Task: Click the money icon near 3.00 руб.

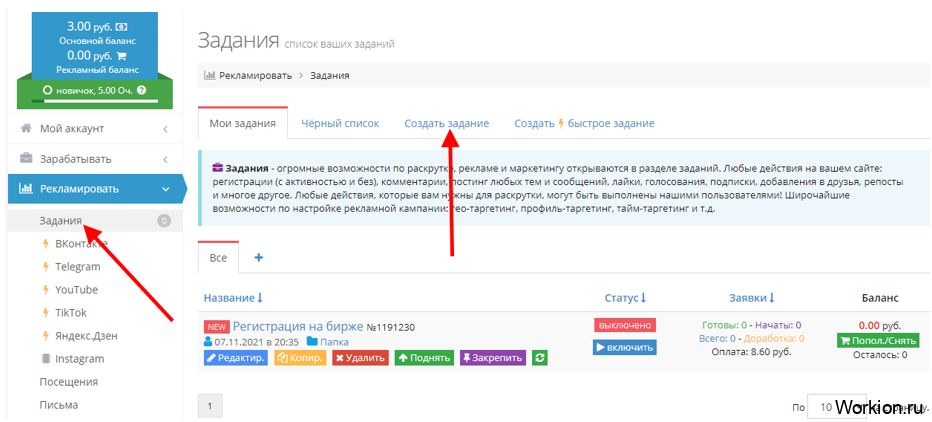Action: [122, 27]
